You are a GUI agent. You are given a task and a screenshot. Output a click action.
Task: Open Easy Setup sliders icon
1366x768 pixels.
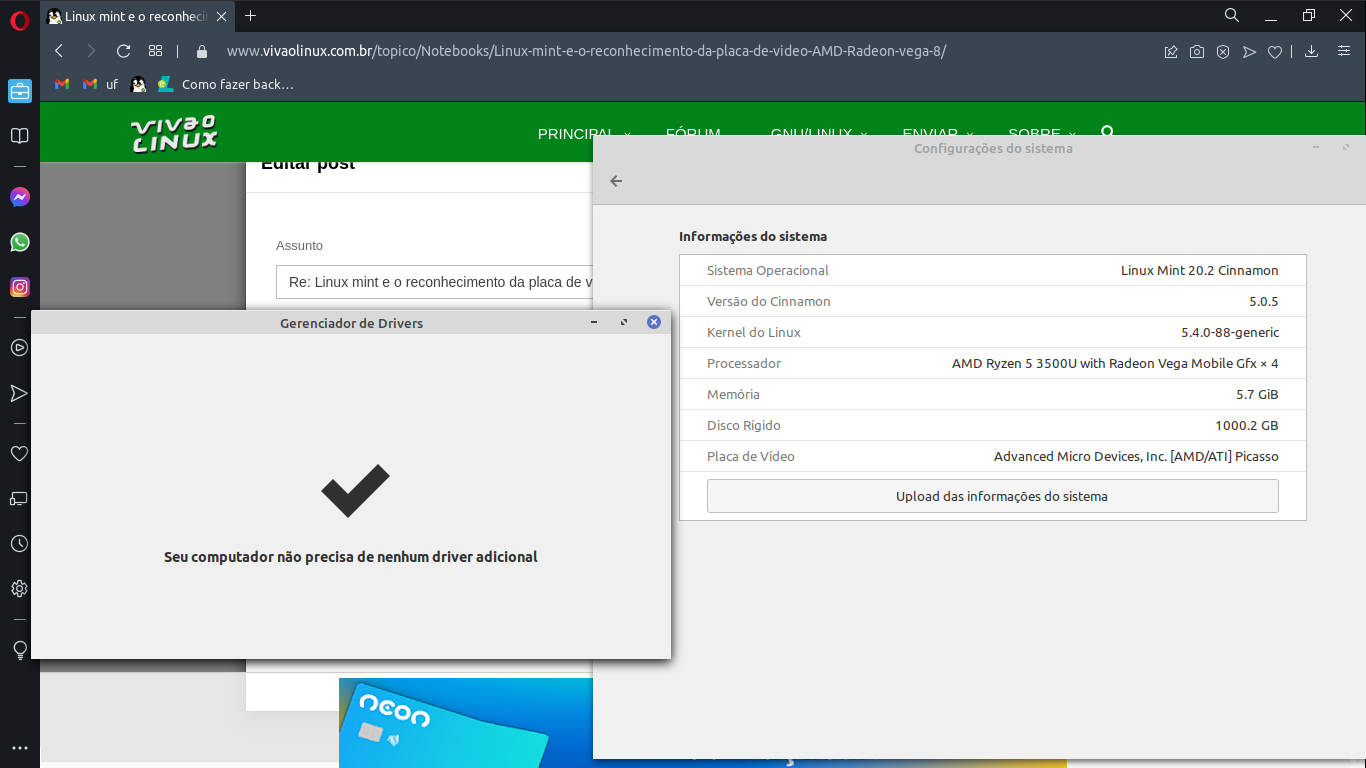click(x=1343, y=51)
